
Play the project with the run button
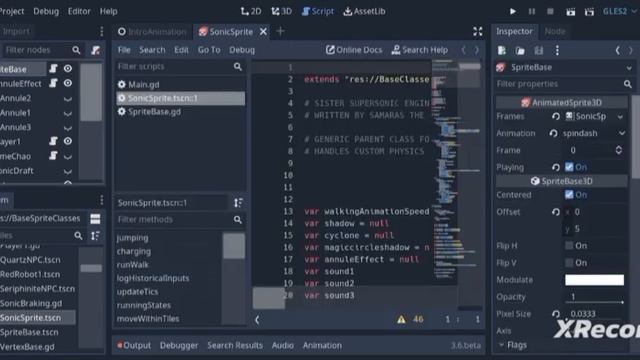pos(513,11)
